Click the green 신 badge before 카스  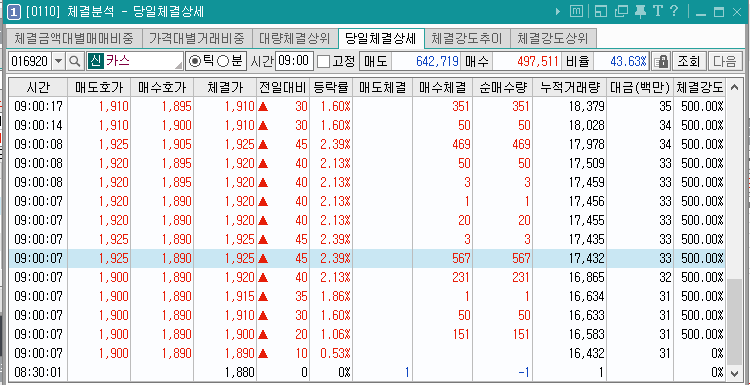95,61
